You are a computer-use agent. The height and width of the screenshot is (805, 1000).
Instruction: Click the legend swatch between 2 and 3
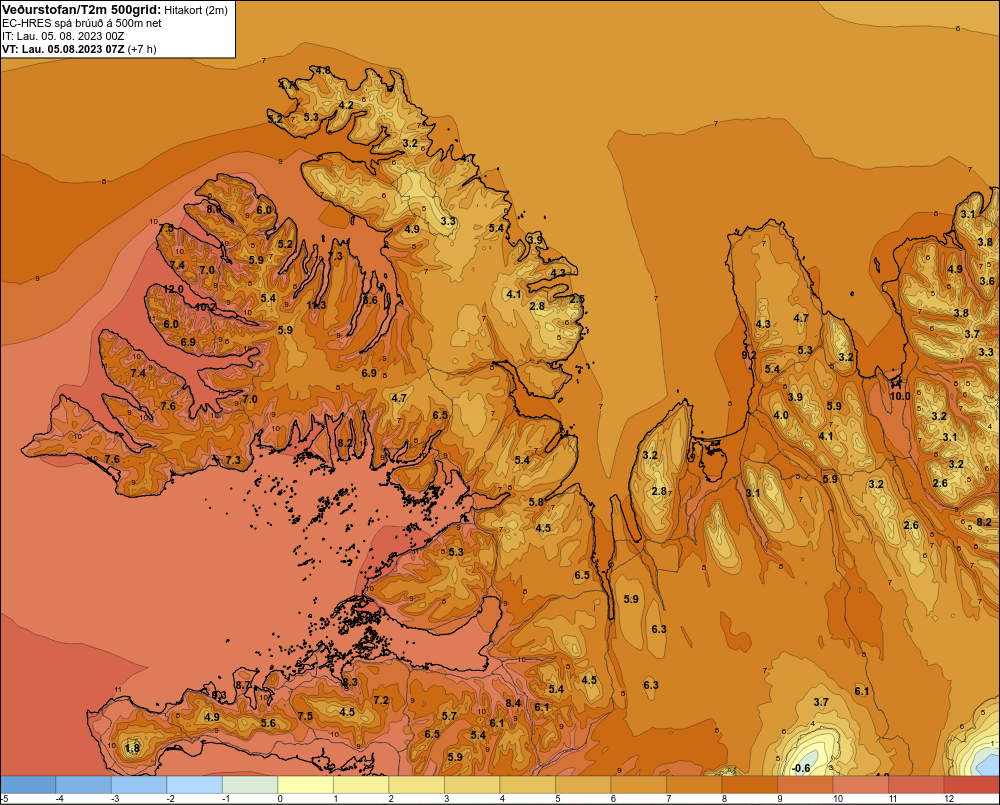416,785
